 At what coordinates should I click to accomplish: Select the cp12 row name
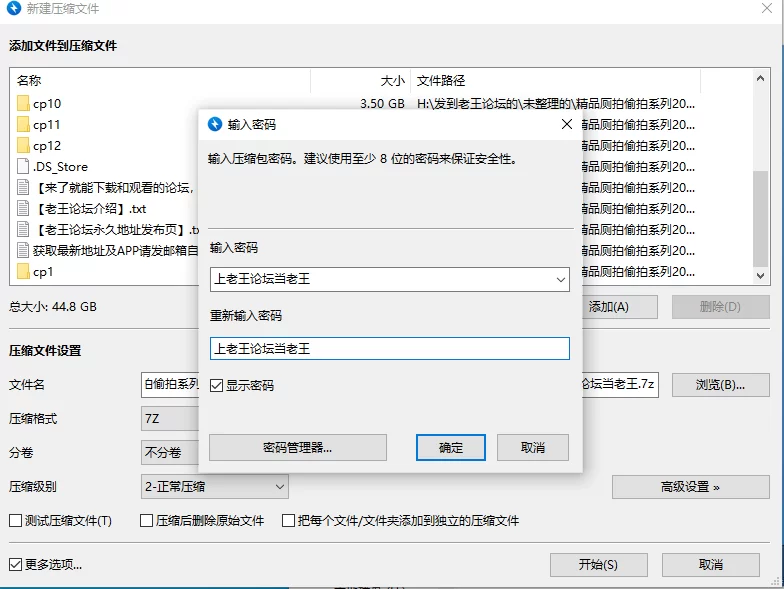[47, 146]
